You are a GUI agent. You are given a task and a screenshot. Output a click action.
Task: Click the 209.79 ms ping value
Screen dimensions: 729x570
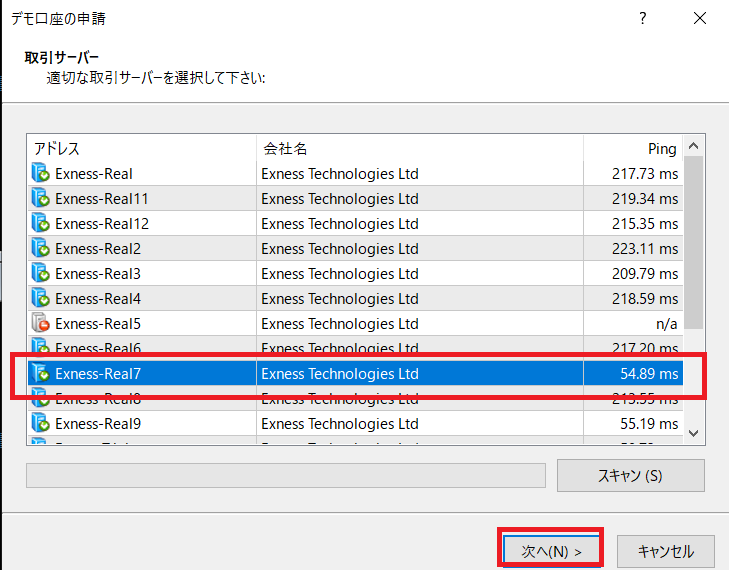point(645,274)
